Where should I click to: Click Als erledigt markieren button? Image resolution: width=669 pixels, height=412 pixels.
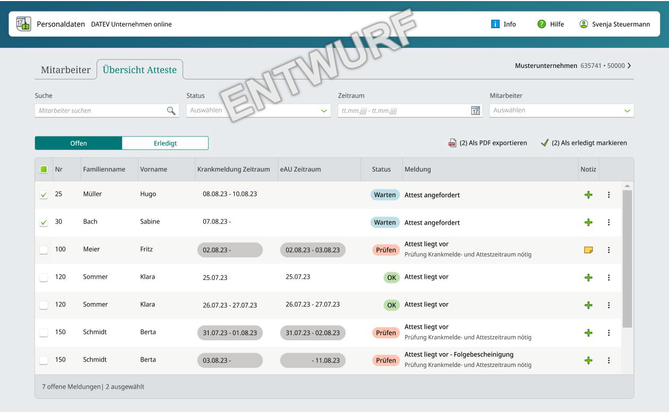coord(584,143)
